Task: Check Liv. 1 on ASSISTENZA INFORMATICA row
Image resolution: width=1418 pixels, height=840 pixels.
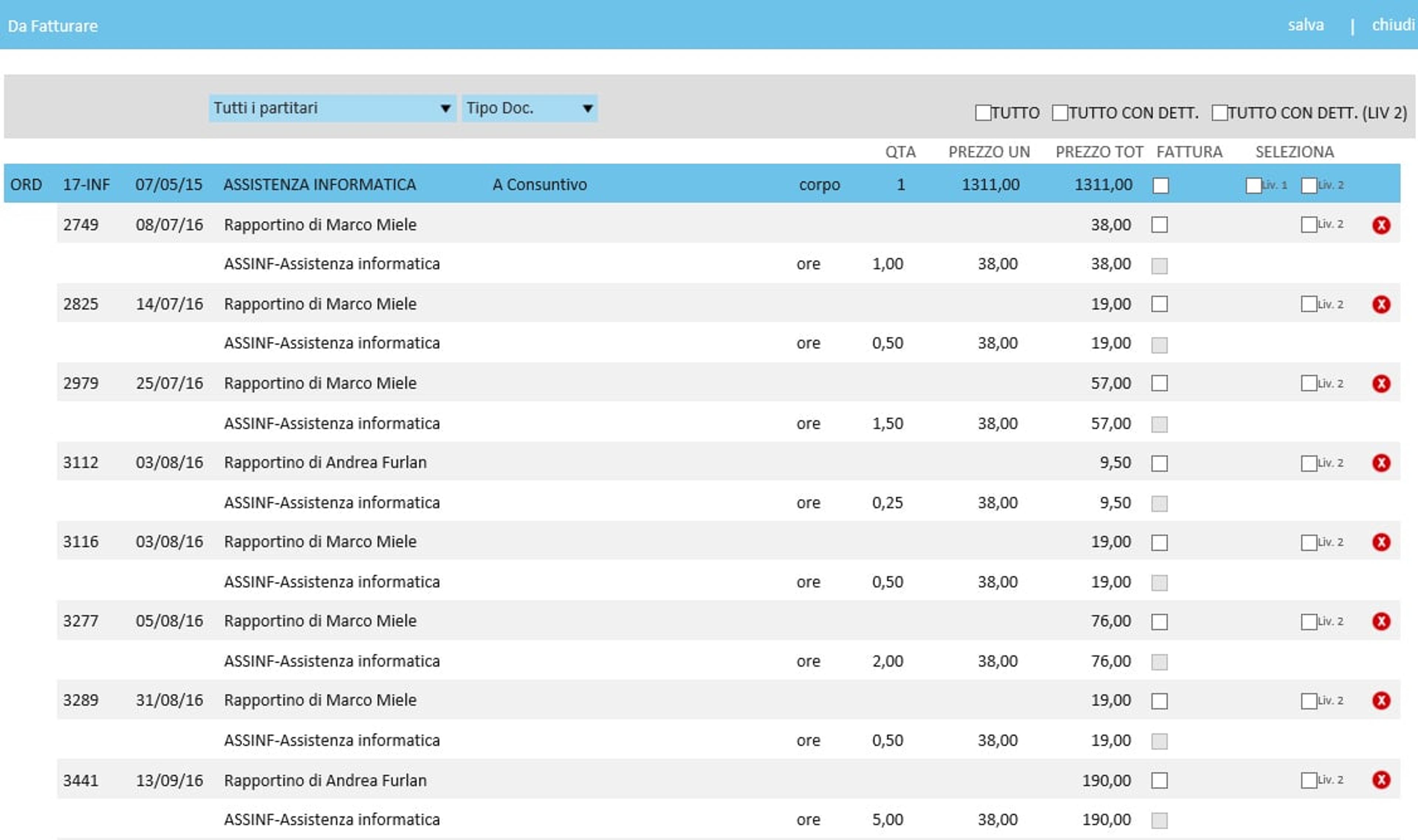Action: [x=1254, y=186]
